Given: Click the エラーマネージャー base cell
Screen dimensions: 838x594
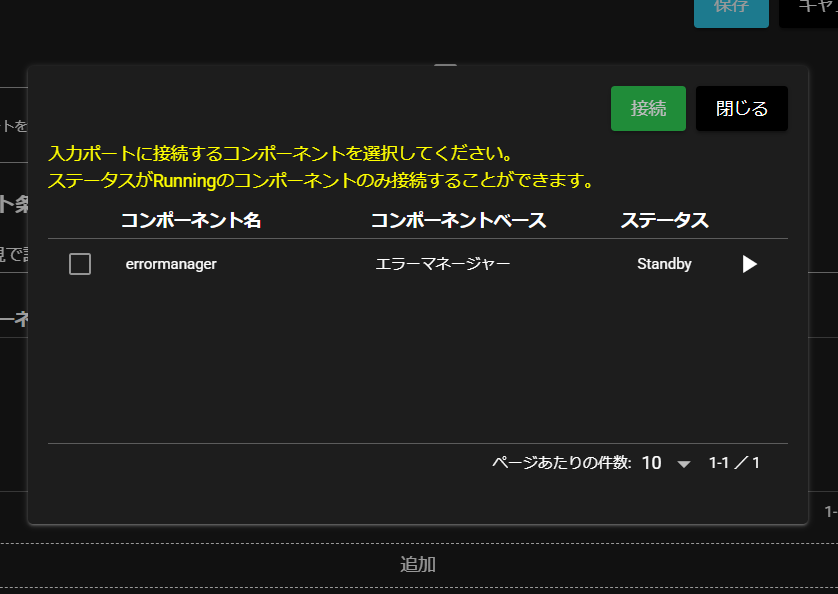Looking at the screenshot, I should [442, 264].
